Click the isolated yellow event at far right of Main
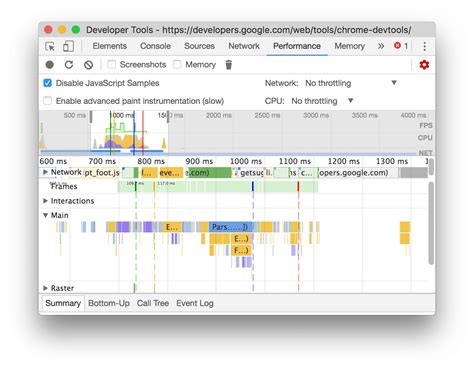This screenshot has width=474, height=370. 405,227
